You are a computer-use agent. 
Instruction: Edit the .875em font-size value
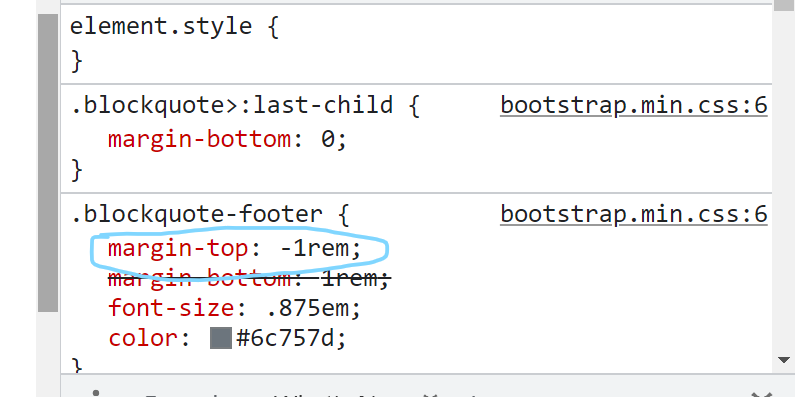(x=307, y=308)
